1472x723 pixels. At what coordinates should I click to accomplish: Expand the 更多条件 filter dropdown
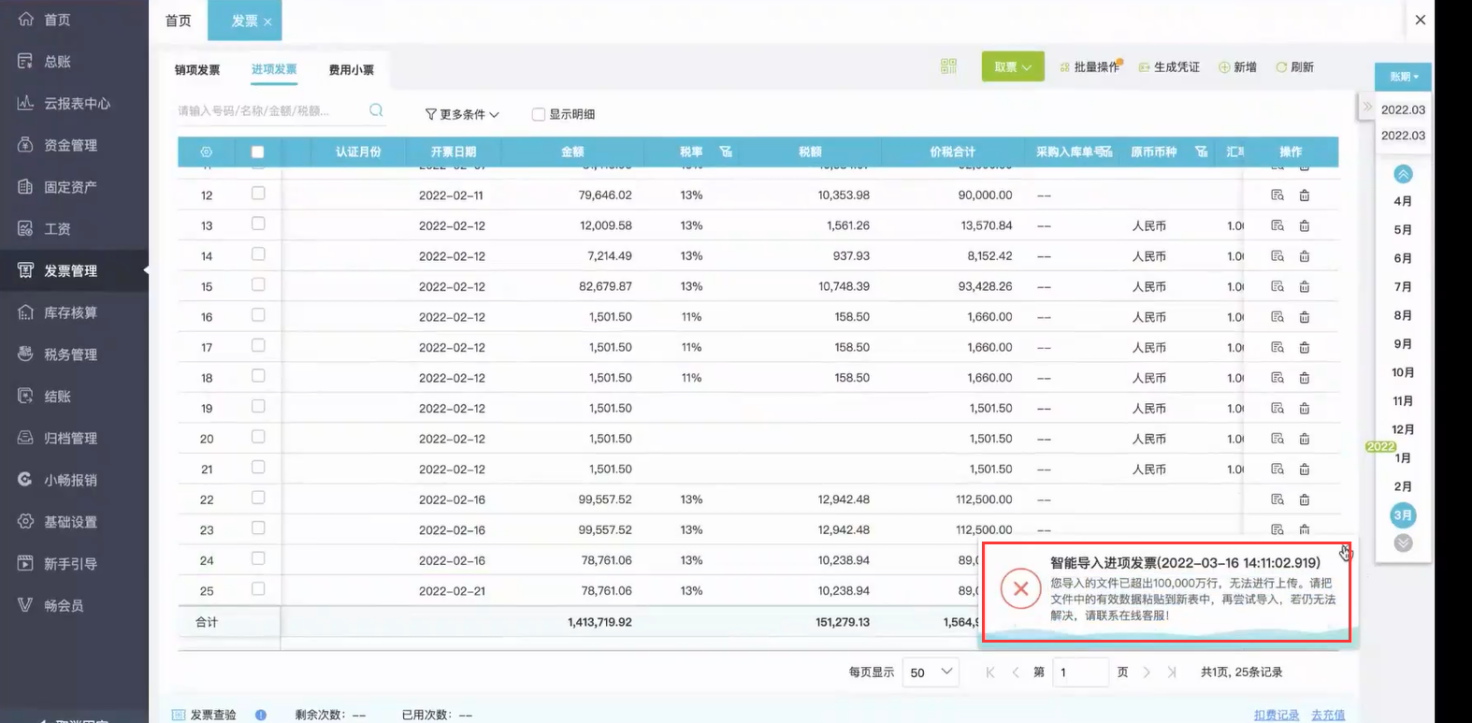[x=462, y=114]
